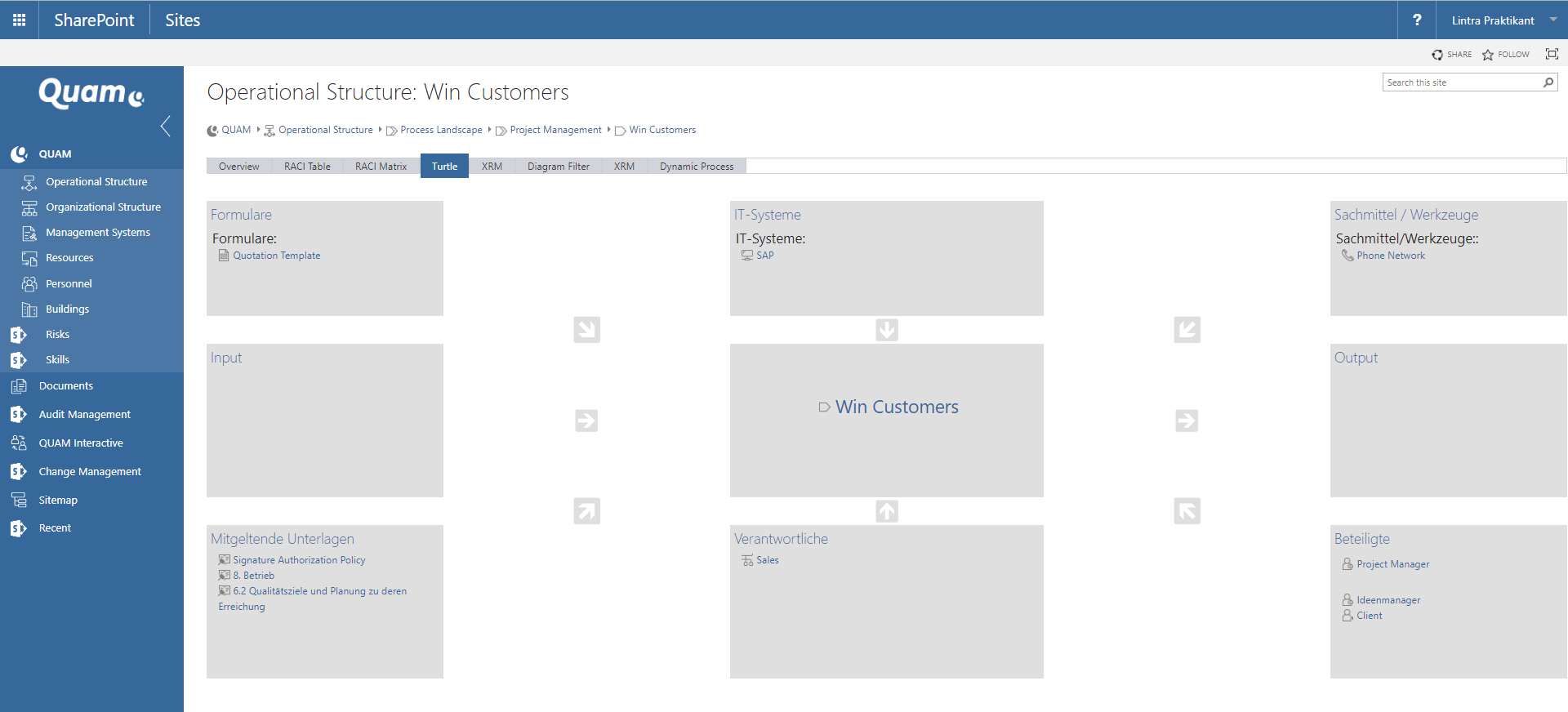Click the search magnifier icon
The image size is (1568, 712).
coord(1548,82)
